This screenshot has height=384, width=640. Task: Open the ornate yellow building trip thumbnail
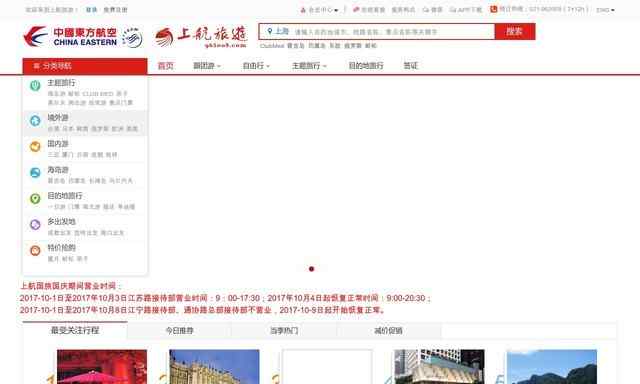(x=214, y=366)
